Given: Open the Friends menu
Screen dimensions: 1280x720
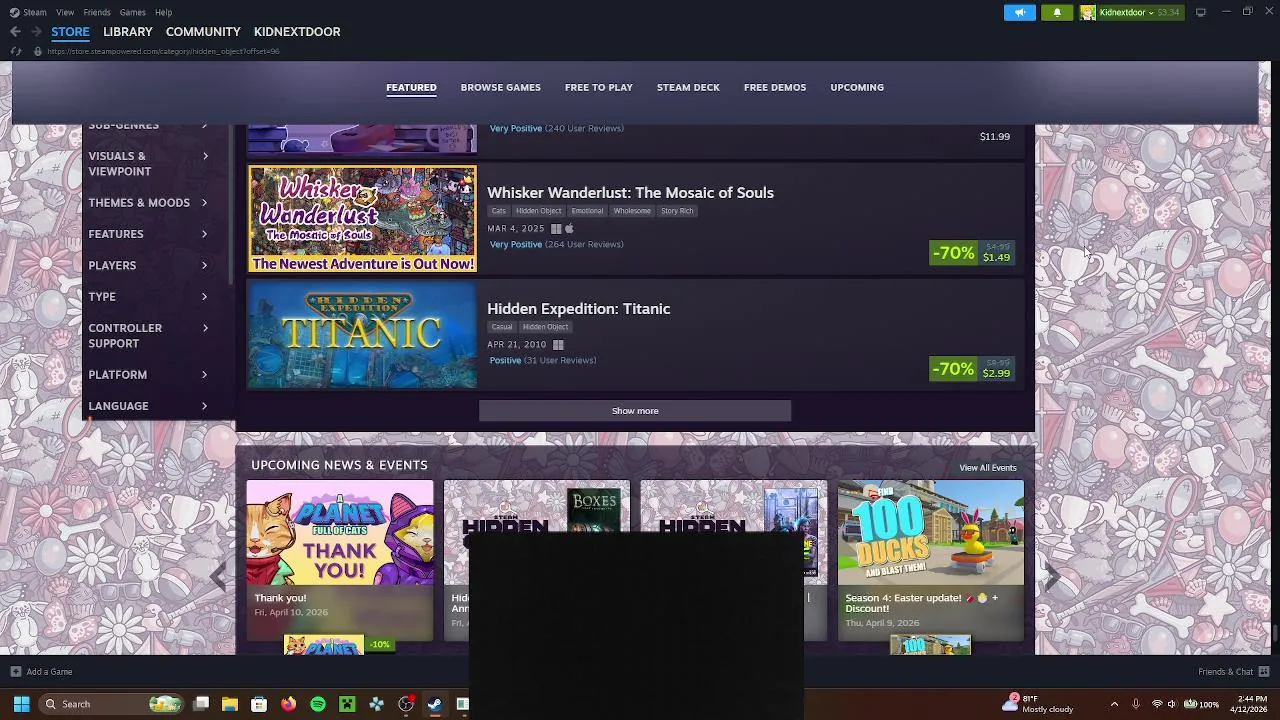Looking at the screenshot, I should [97, 12].
